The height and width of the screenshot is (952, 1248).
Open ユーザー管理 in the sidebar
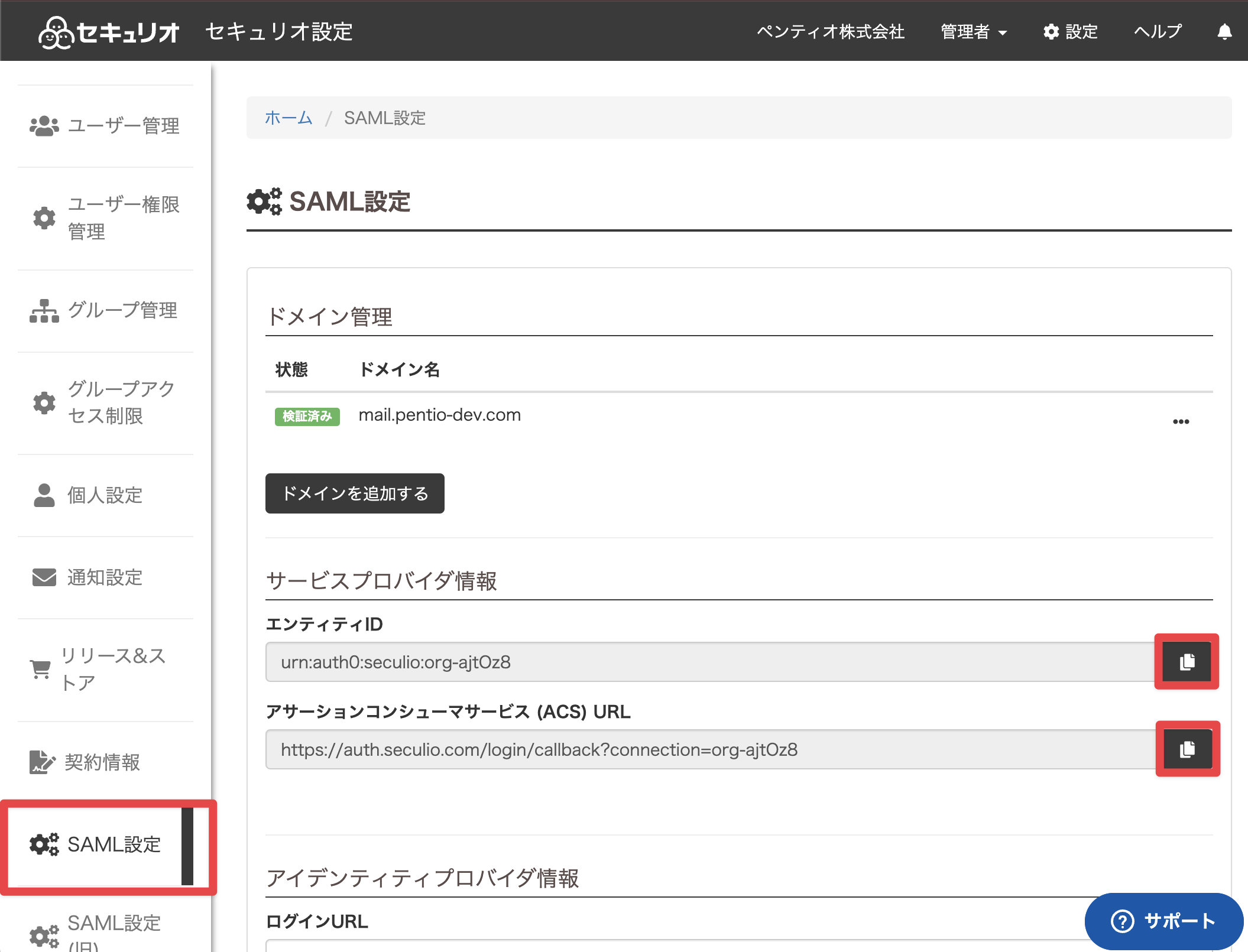(106, 126)
